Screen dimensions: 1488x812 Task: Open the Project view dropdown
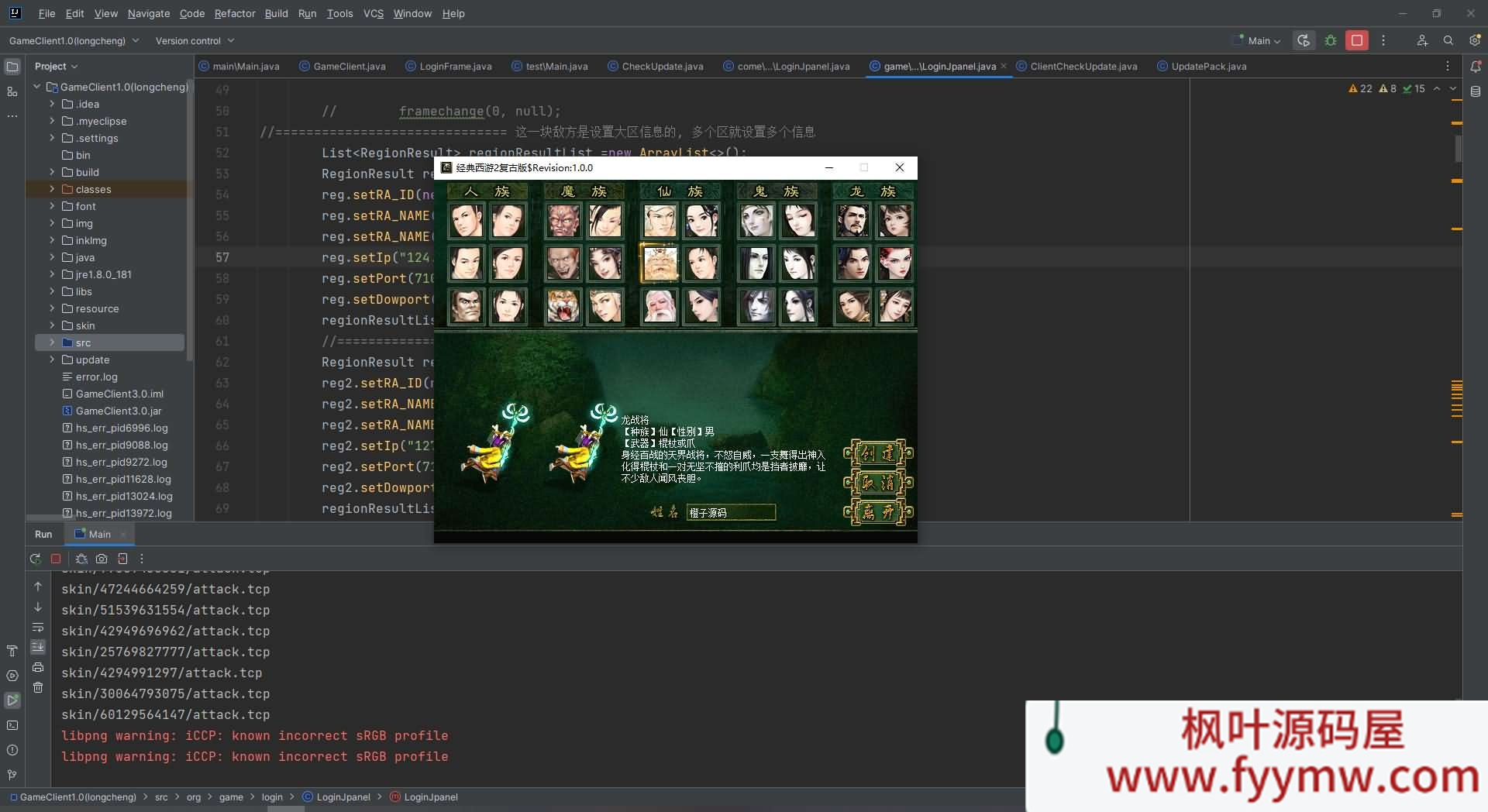click(x=56, y=67)
